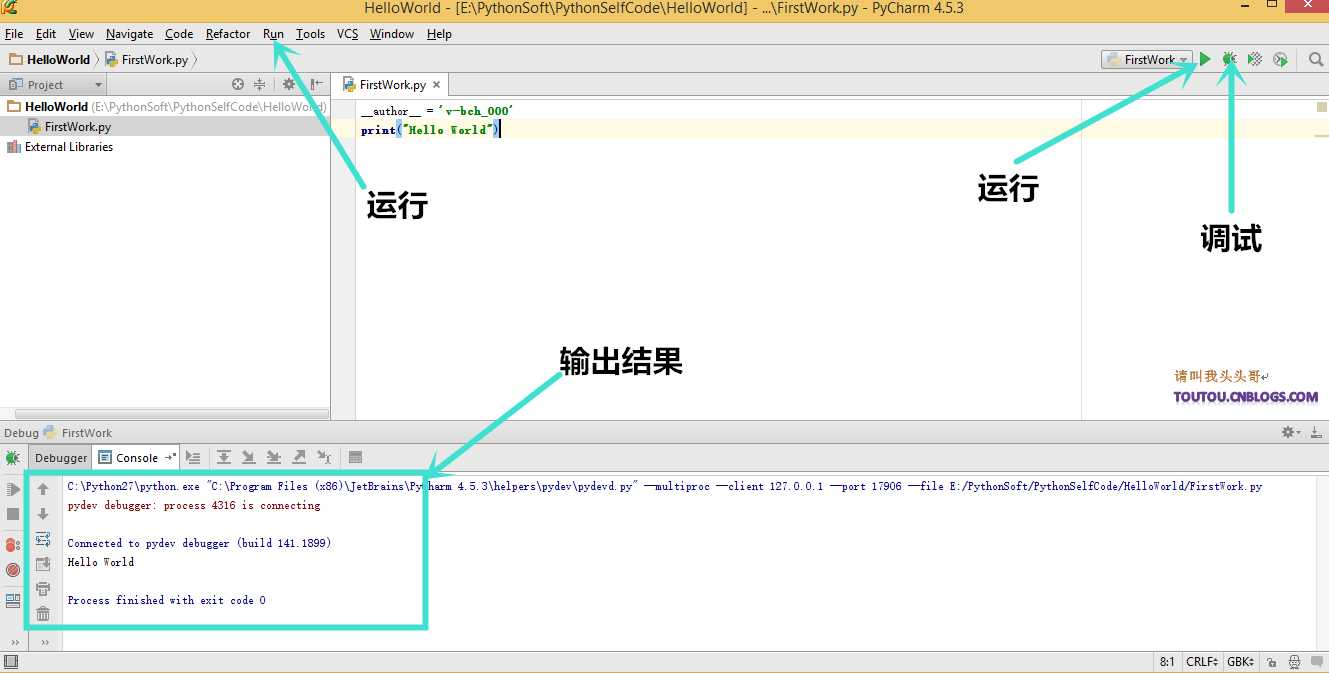The width and height of the screenshot is (1329, 673).
Task: Click Restore Layout icon in debug sidebar
Action: 13,601
